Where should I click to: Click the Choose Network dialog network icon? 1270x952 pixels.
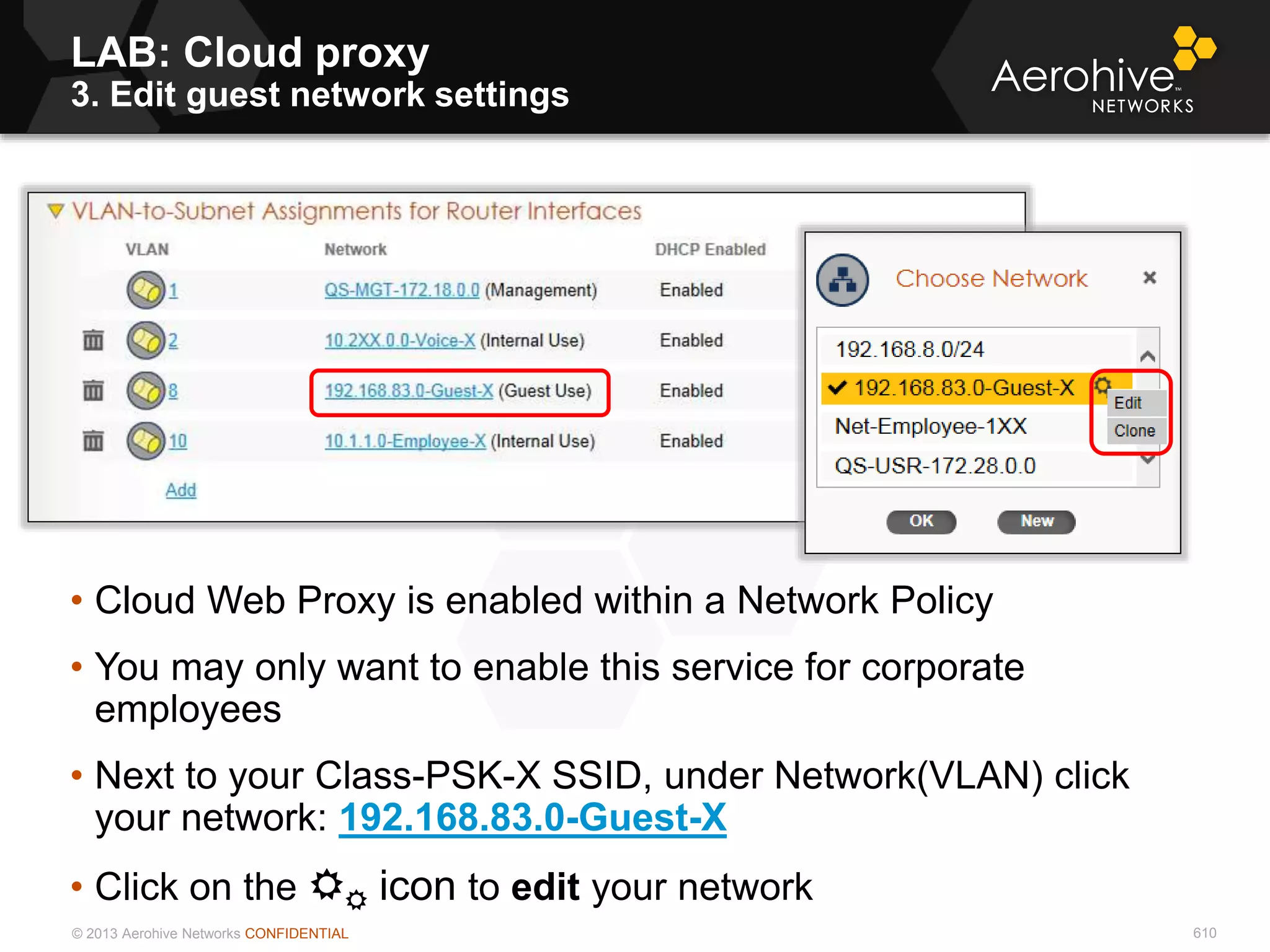point(842,280)
